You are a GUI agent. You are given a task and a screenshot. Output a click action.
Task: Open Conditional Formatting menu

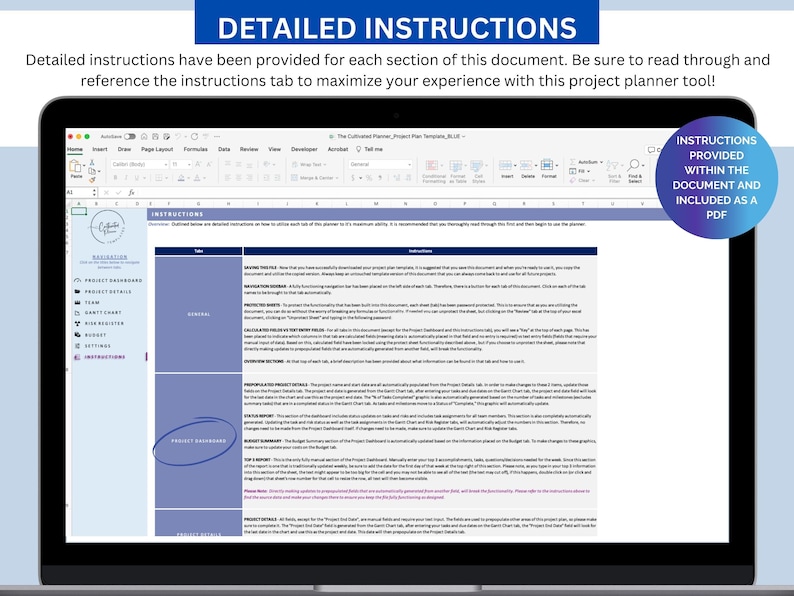433,172
